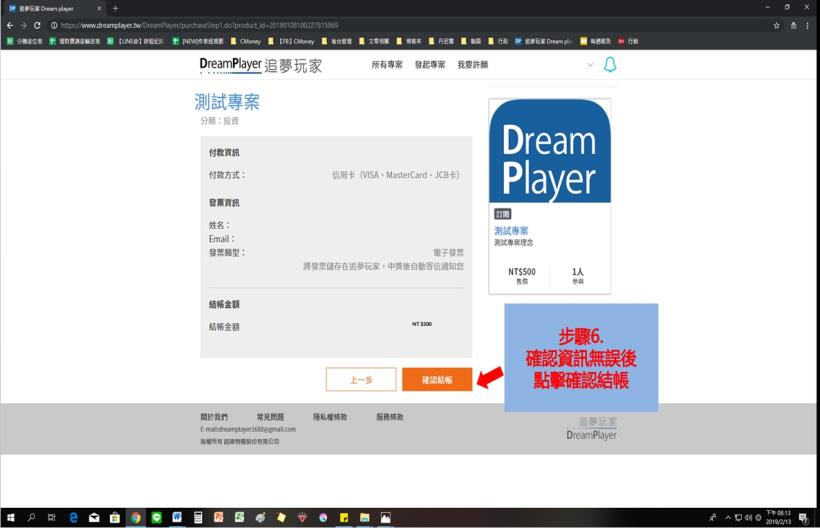This screenshot has height=528, width=820.
Task: Go back using the browser back arrow
Action: (9, 25)
